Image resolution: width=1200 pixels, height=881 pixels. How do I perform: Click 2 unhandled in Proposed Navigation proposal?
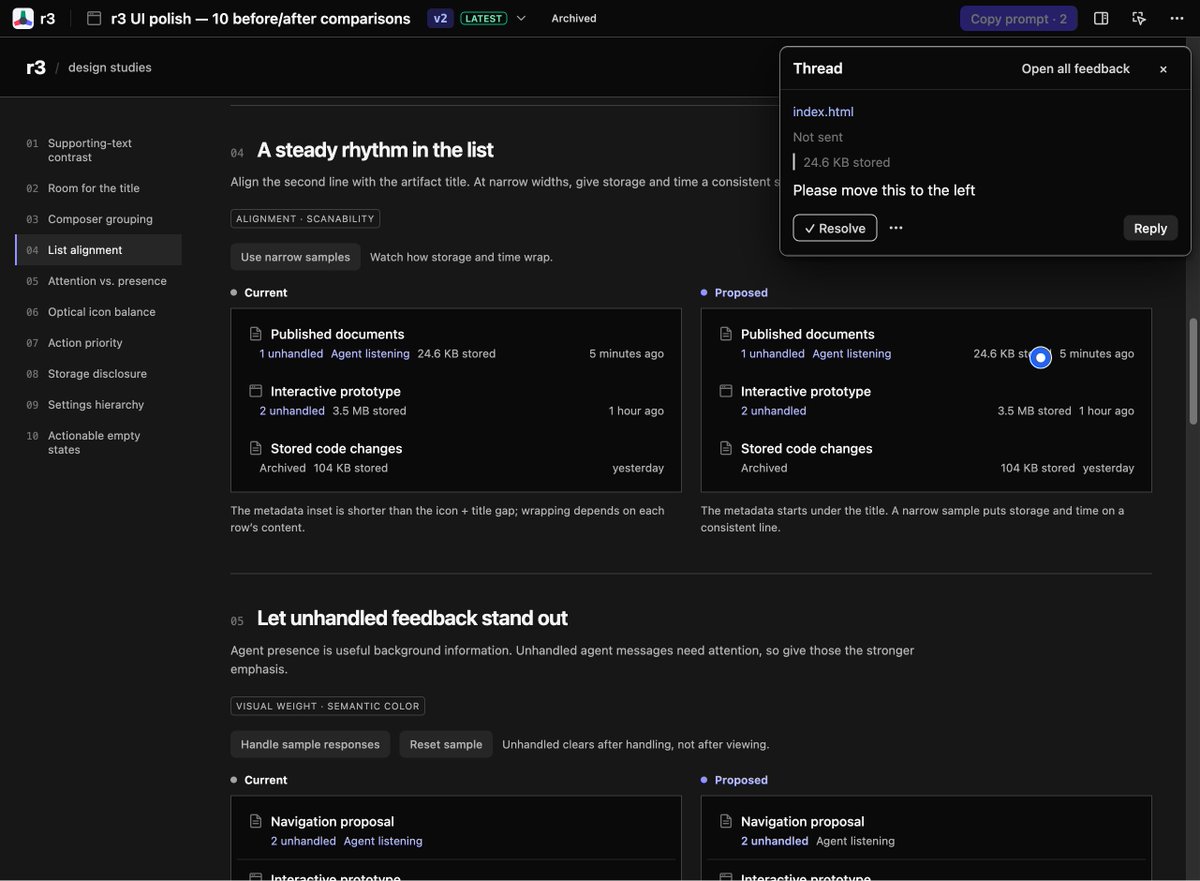tap(775, 841)
